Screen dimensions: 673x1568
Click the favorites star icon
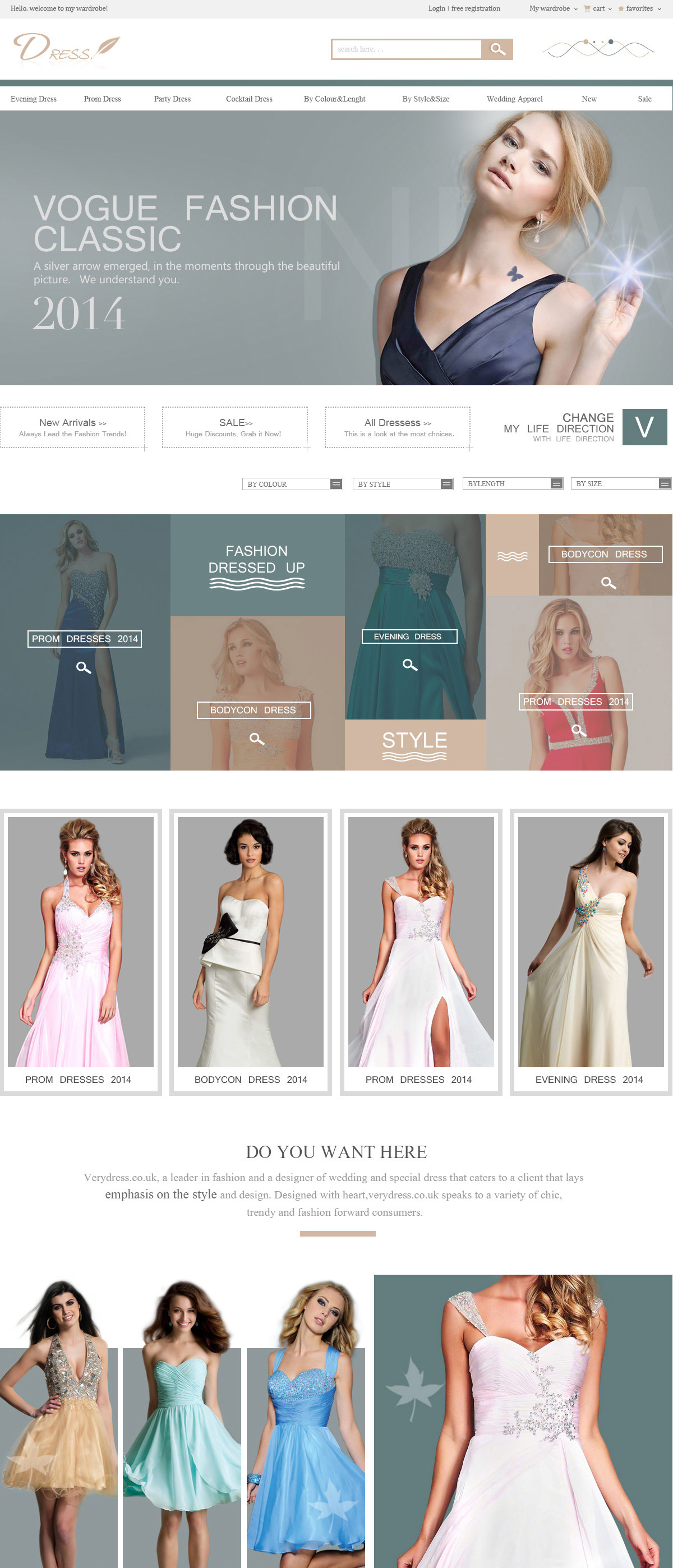(x=620, y=8)
